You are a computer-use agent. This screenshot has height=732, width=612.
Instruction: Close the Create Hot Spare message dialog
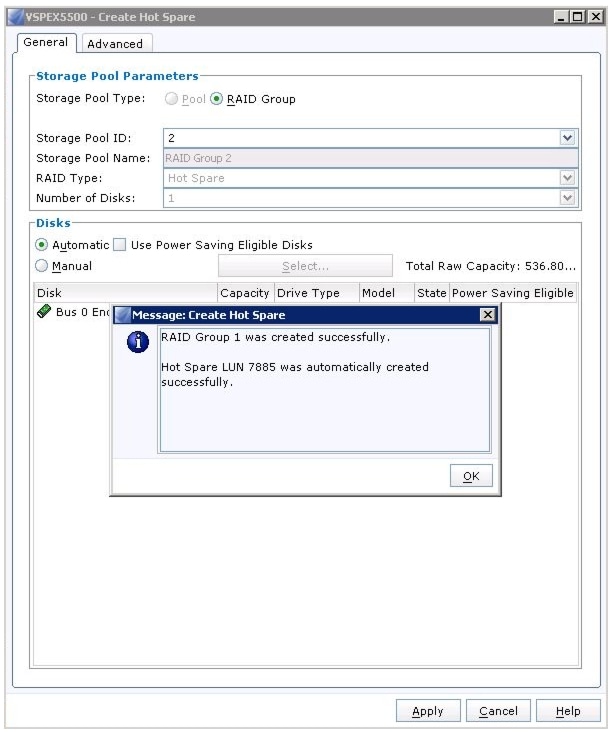click(x=487, y=315)
